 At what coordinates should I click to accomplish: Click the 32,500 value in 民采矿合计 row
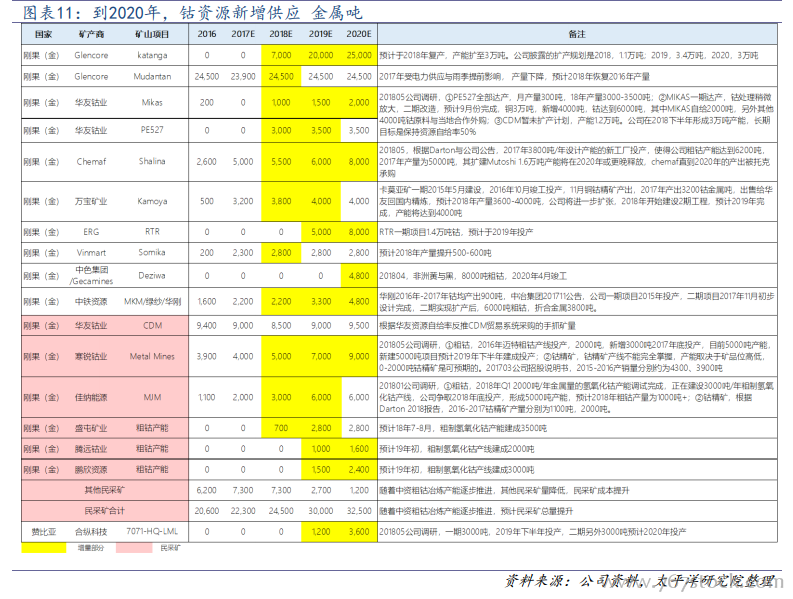click(359, 511)
